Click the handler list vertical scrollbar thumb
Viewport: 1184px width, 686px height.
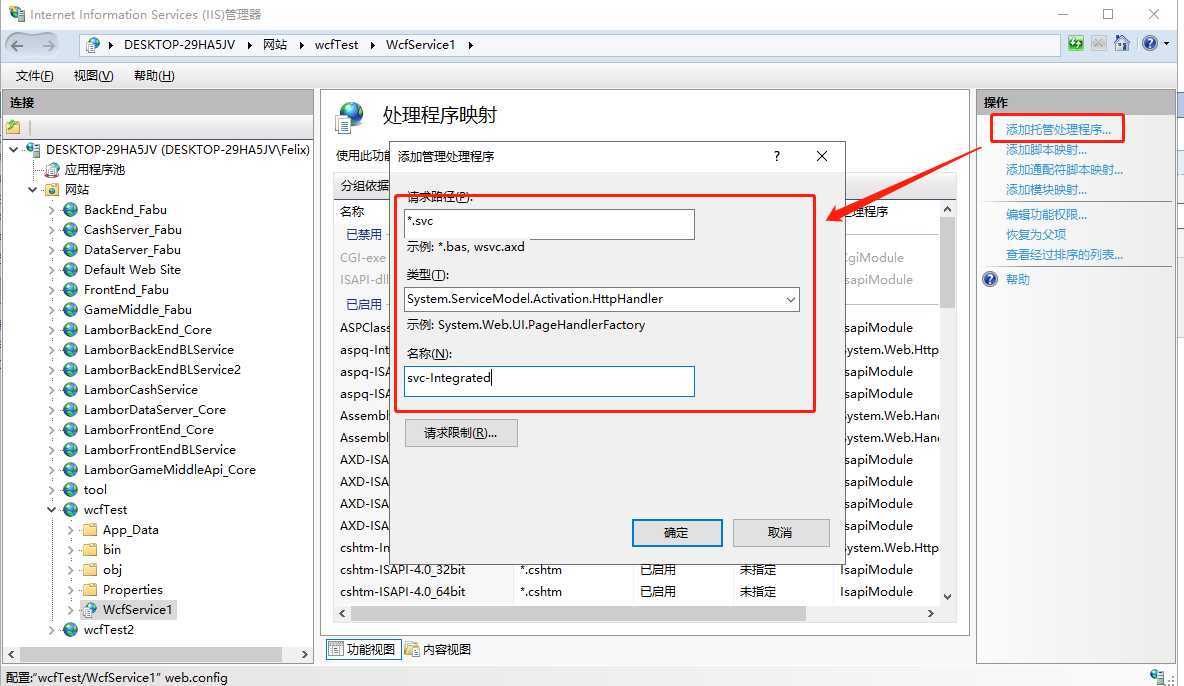[947, 262]
